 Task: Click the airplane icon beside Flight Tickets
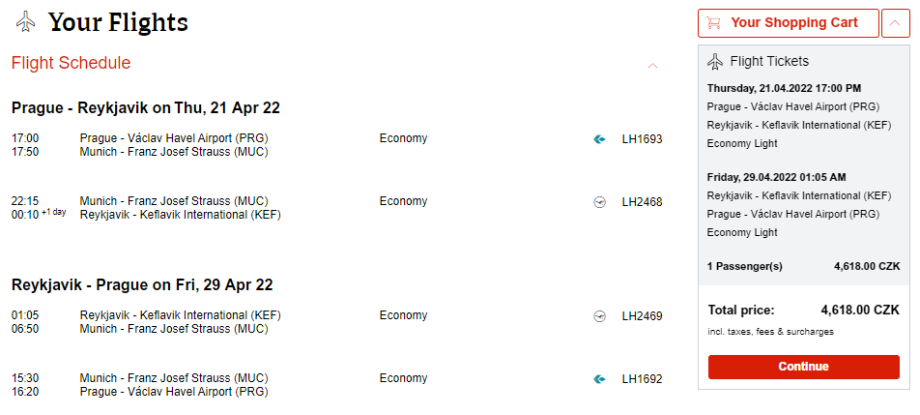714,62
